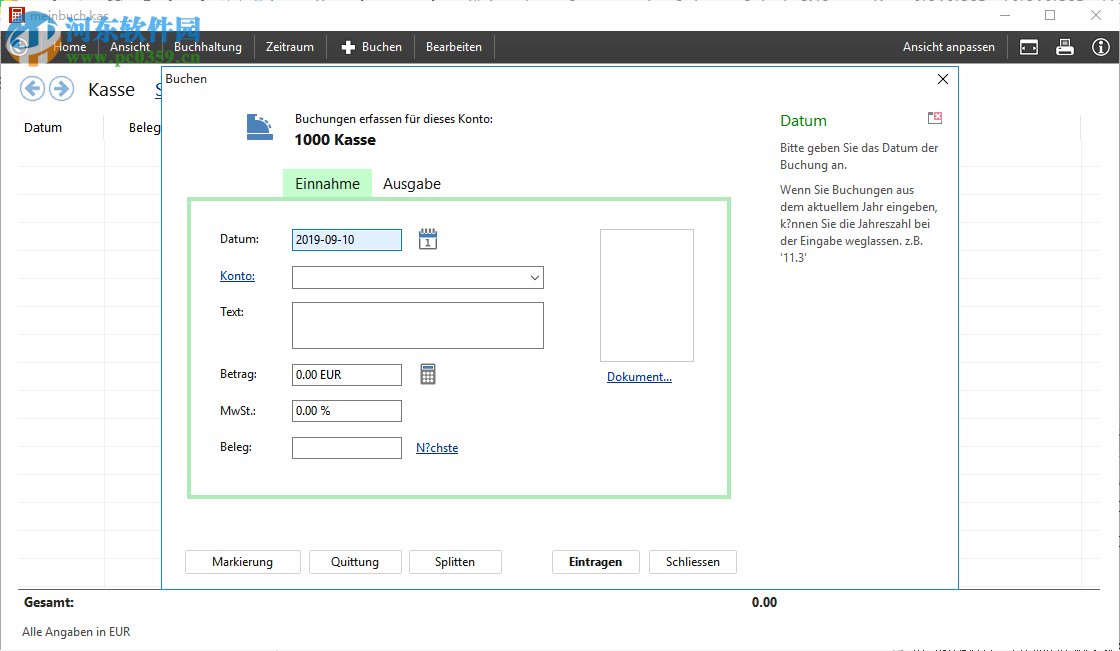Click into the Text input box

[417, 325]
